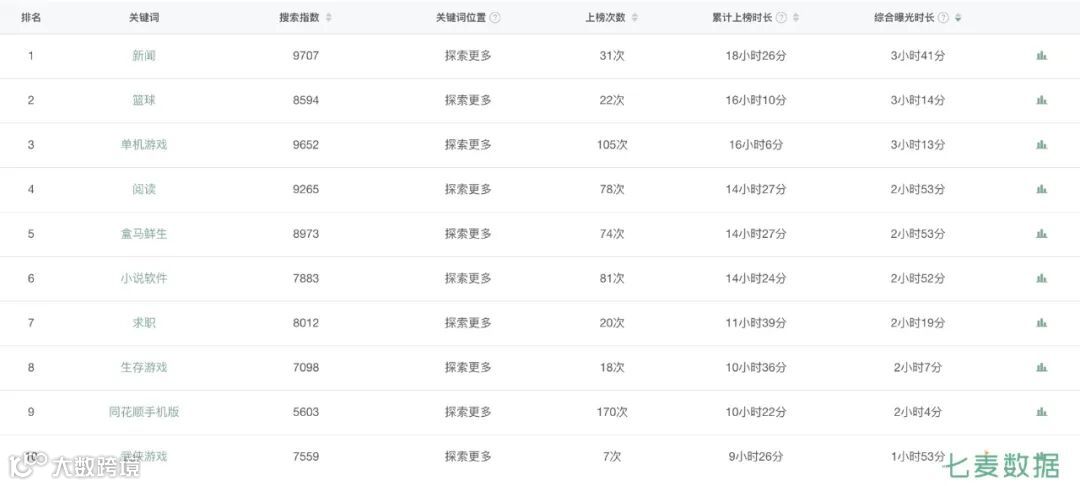Viewport: 1080px width, 486px height.
Task: Click the help icon beside 累计上榜时长
Action: tap(781, 18)
